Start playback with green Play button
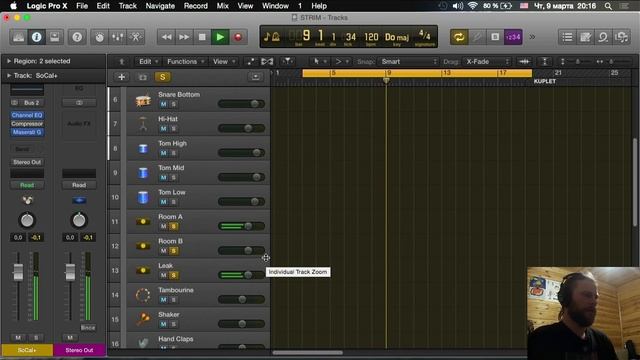The height and width of the screenshot is (360, 640). (x=220, y=37)
